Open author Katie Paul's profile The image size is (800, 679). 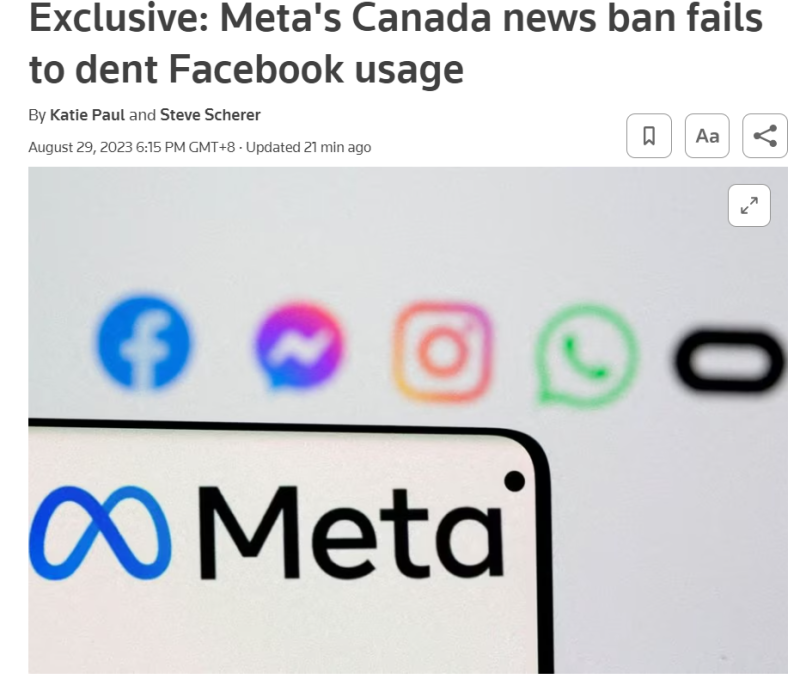pyautogui.click(x=88, y=115)
